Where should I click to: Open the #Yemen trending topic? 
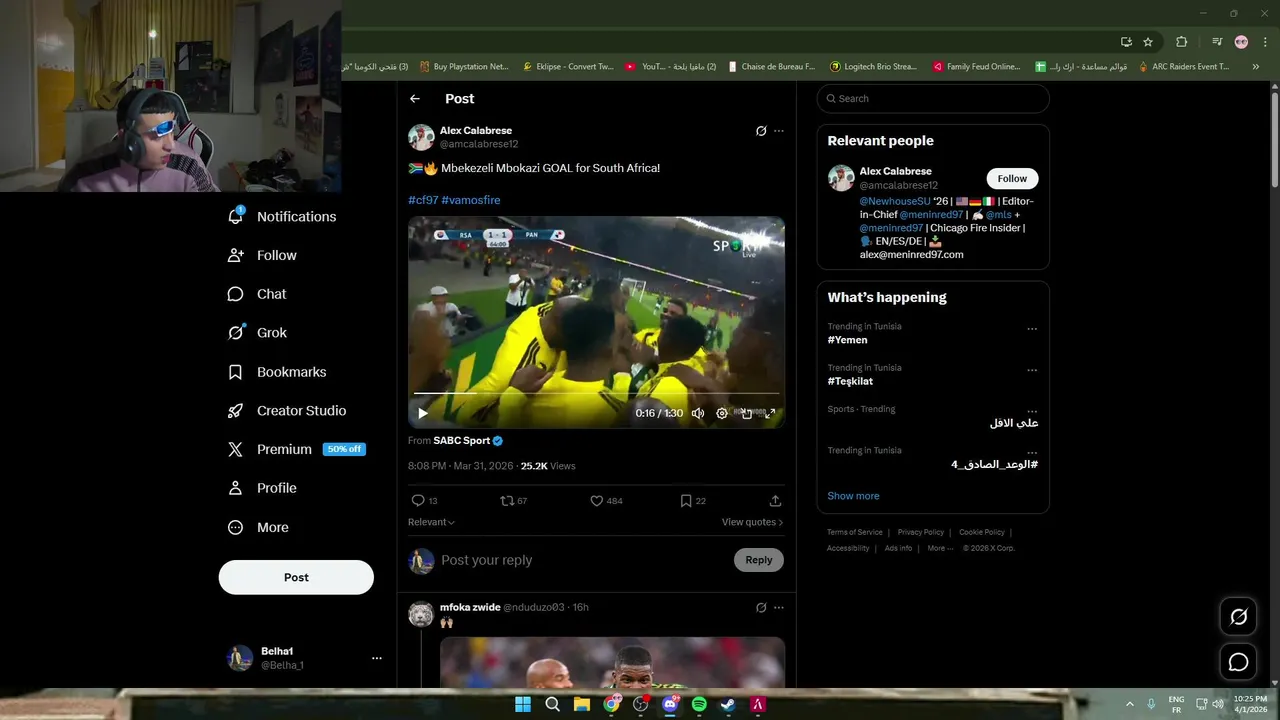[848, 340]
